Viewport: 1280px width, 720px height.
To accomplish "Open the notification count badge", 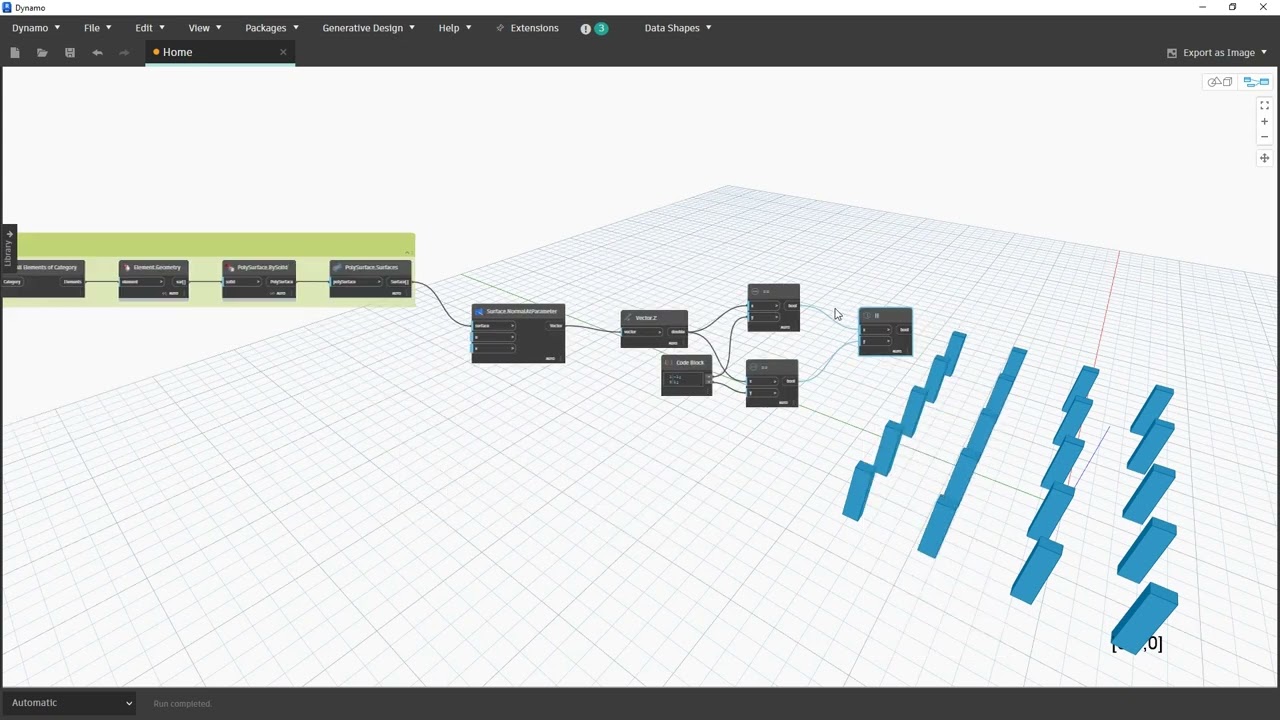I will click(x=601, y=28).
